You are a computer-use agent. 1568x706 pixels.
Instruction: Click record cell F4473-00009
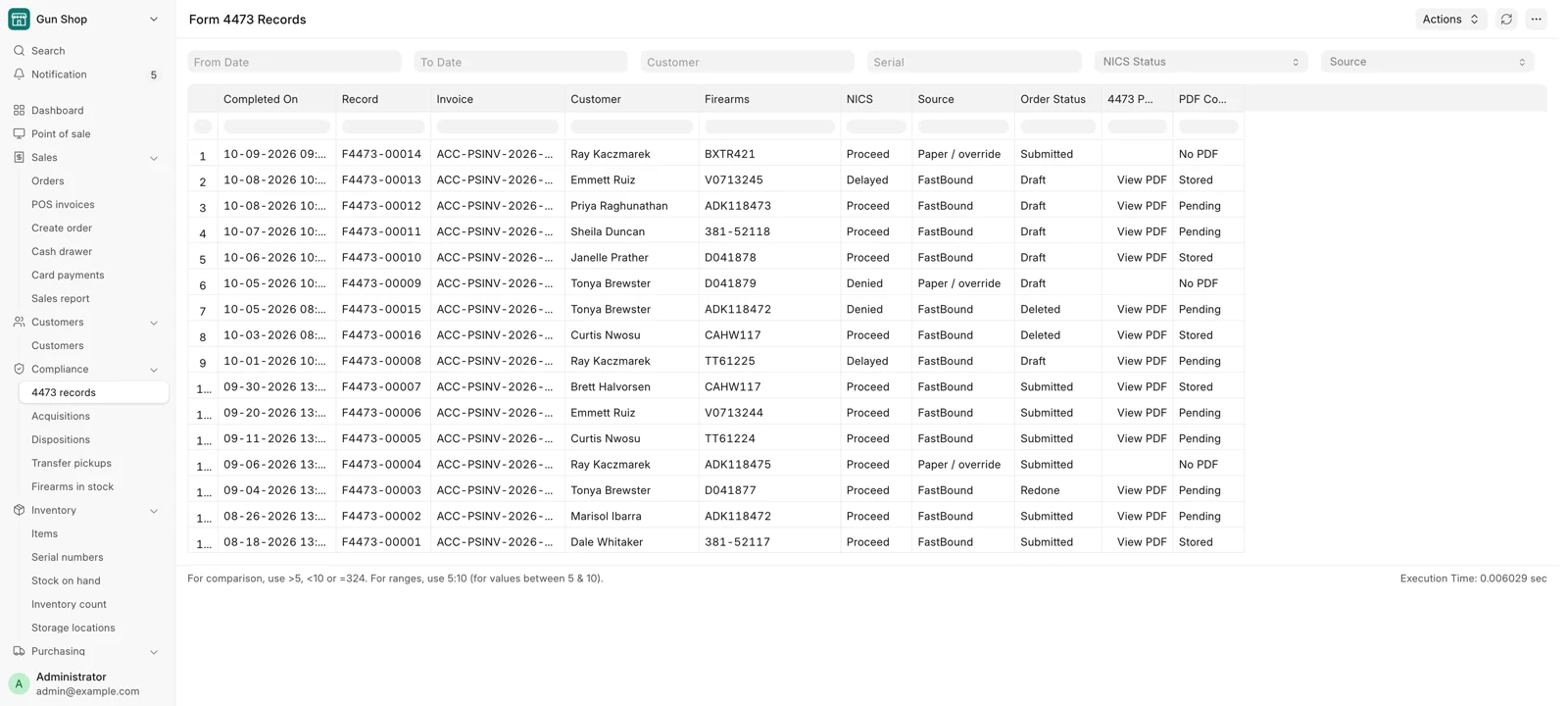(381, 283)
